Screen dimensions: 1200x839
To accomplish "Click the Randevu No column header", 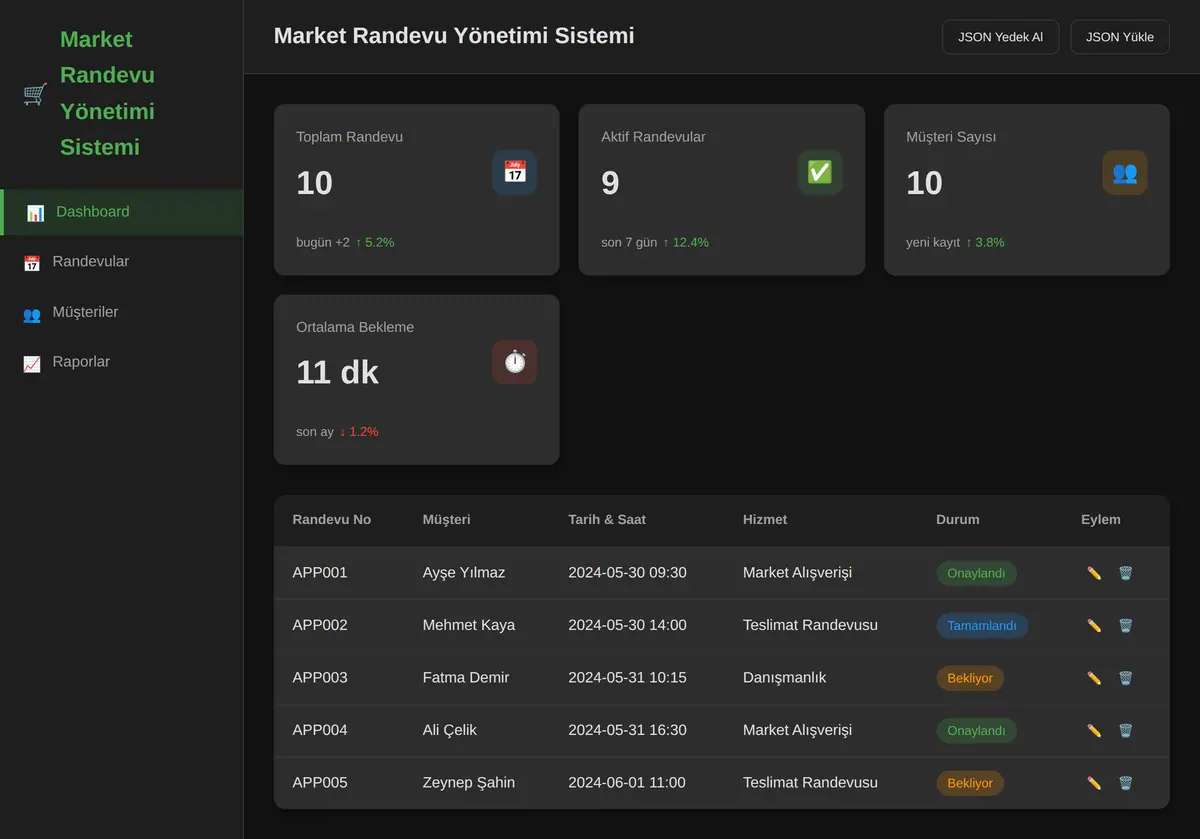I will (x=332, y=520).
